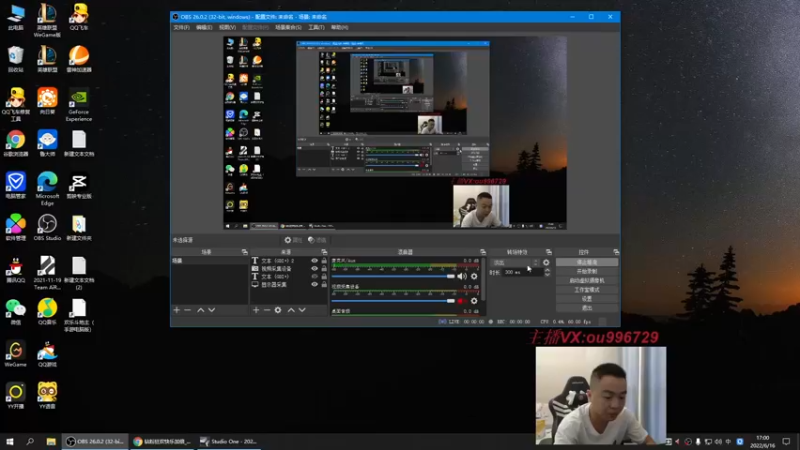
Task: Open source properties gear in Sources panel
Action: 278,311
